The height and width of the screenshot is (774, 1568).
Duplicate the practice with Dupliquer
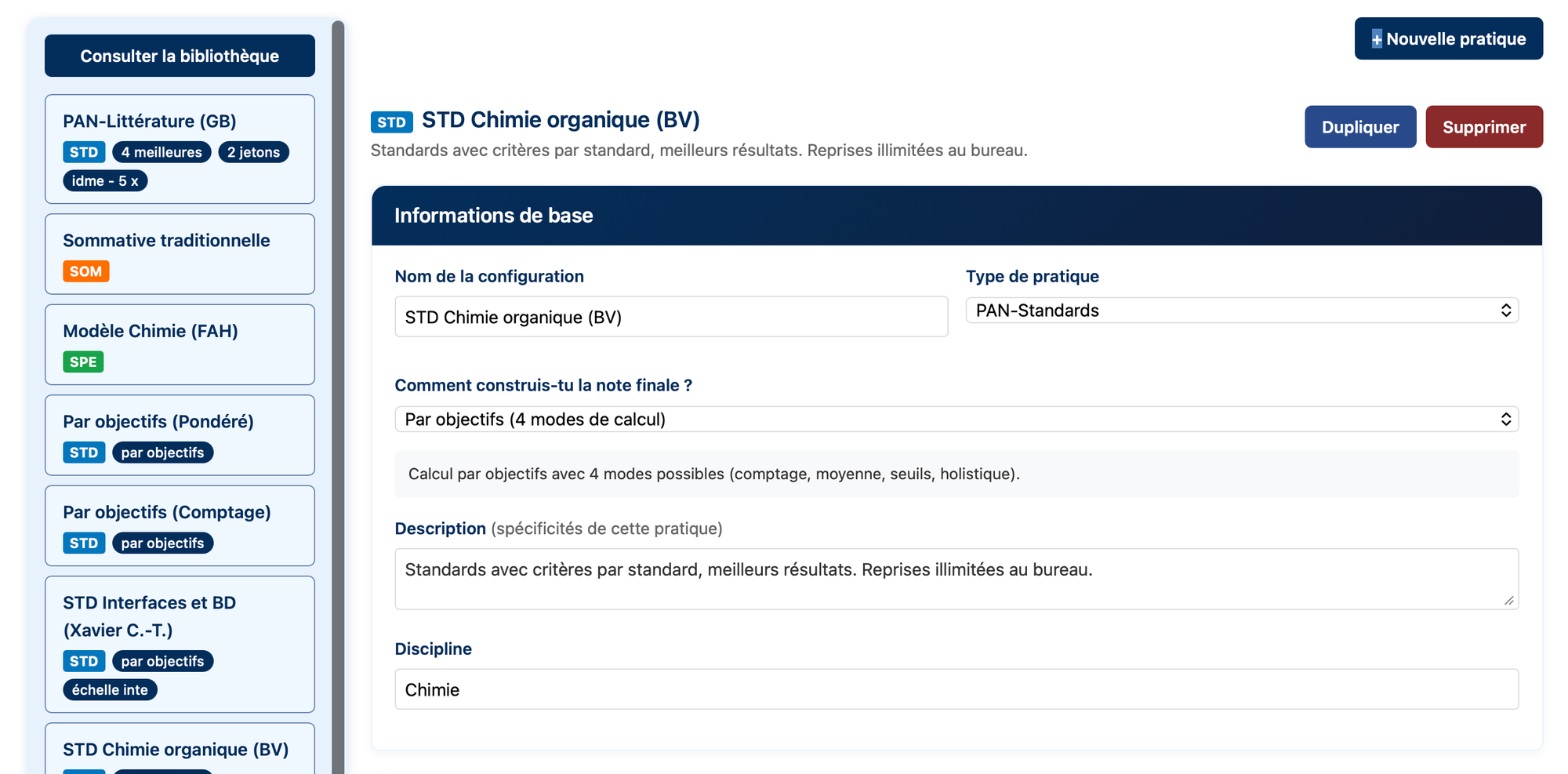pos(1360,127)
